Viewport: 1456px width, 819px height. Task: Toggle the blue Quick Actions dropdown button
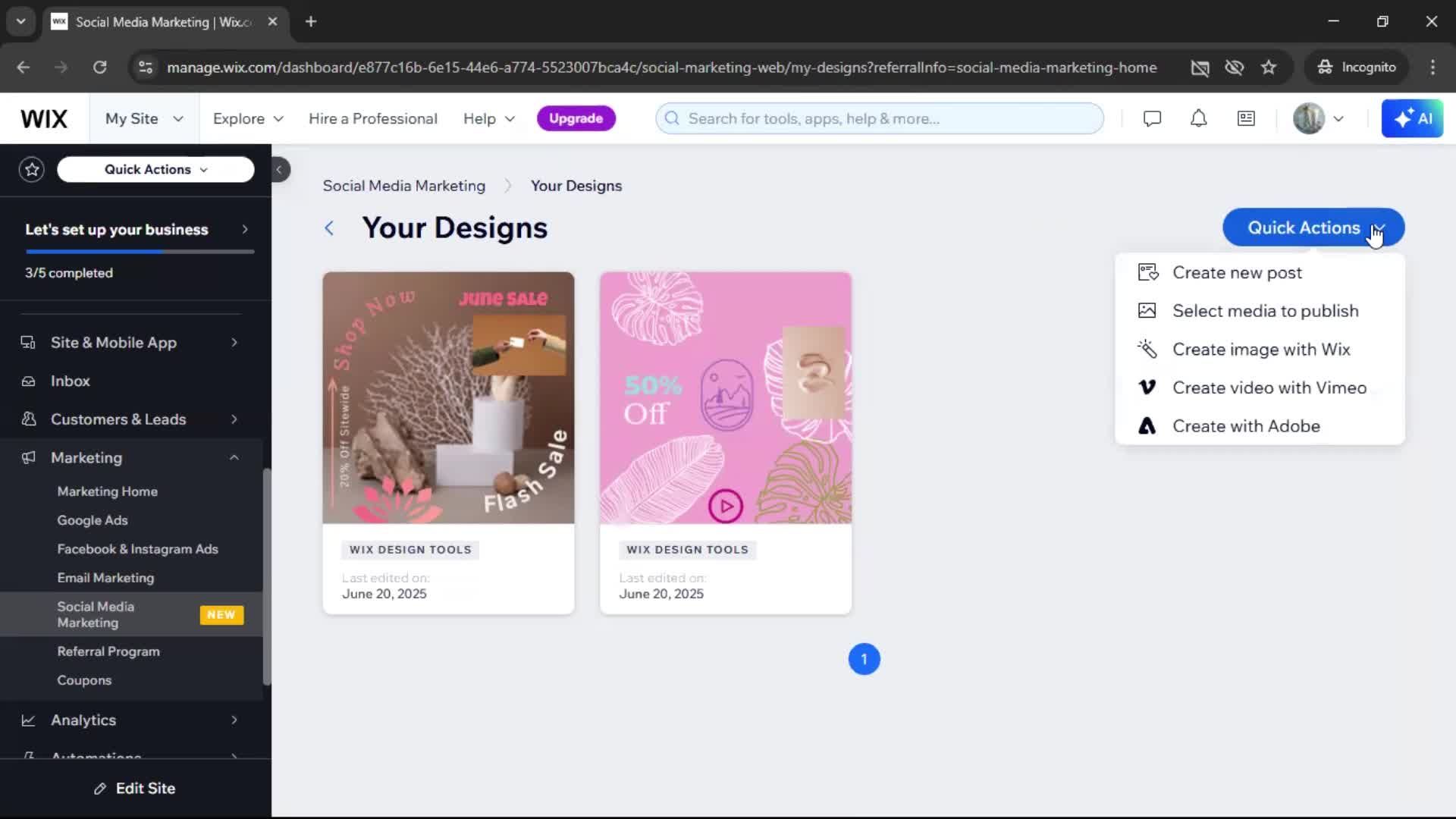[x=1313, y=227]
